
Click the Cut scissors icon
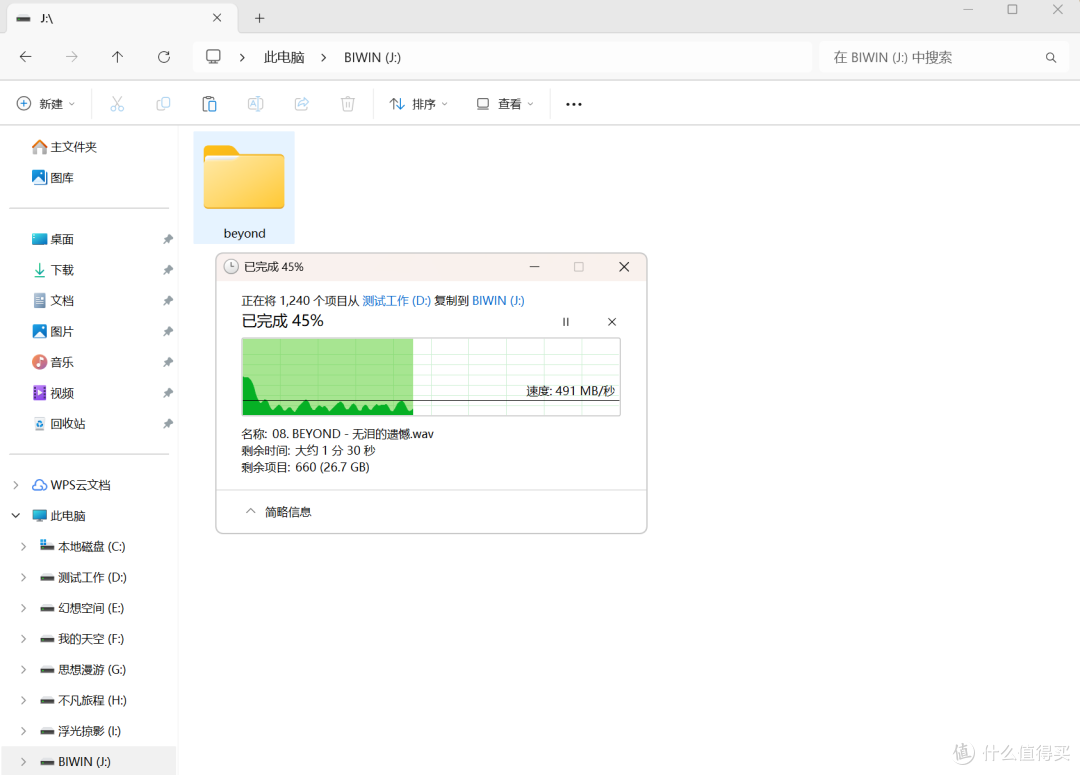(117, 104)
